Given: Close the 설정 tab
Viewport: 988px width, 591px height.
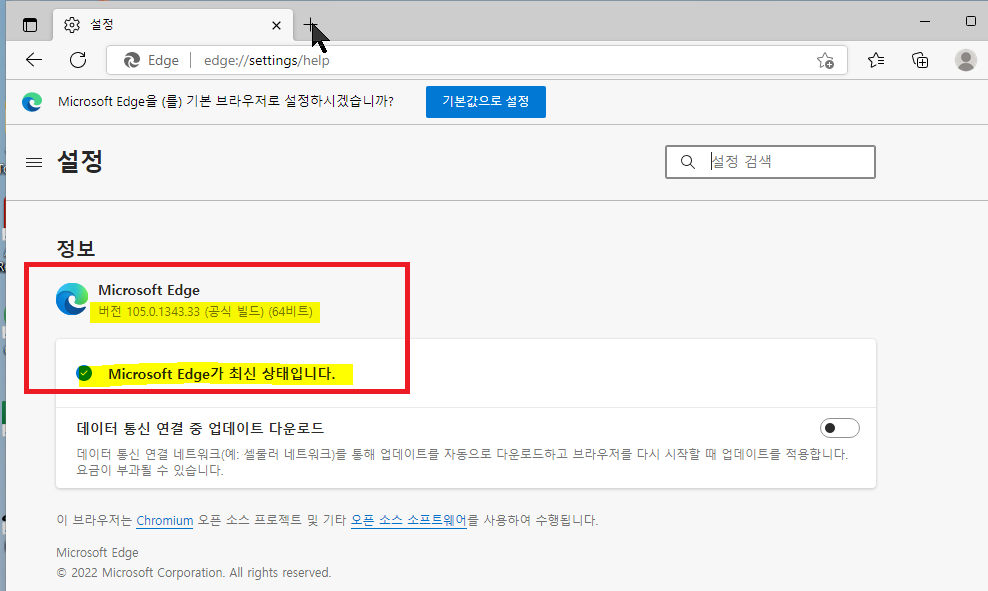Looking at the screenshot, I should click(276, 25).
